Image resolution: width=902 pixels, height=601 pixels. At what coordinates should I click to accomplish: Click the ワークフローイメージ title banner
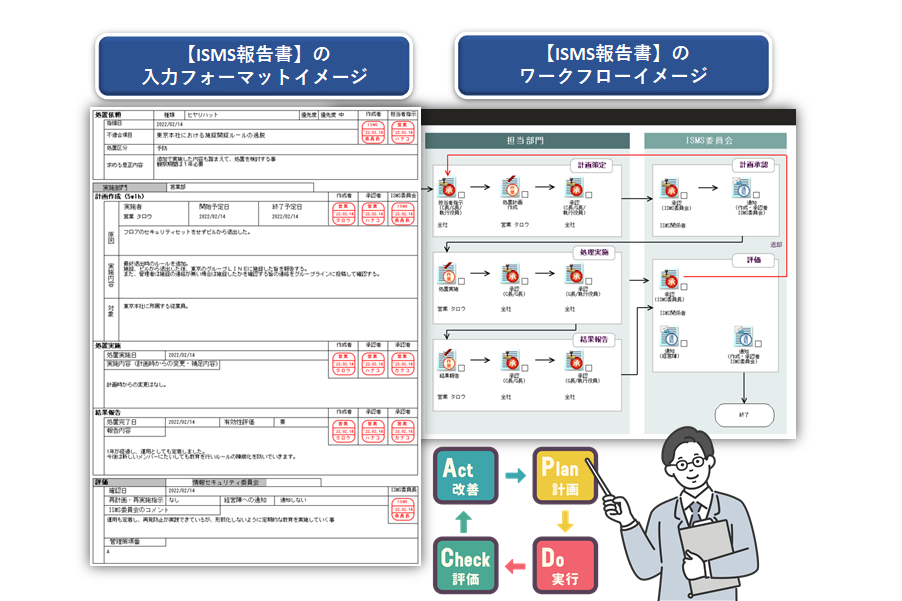pos(612,65)
